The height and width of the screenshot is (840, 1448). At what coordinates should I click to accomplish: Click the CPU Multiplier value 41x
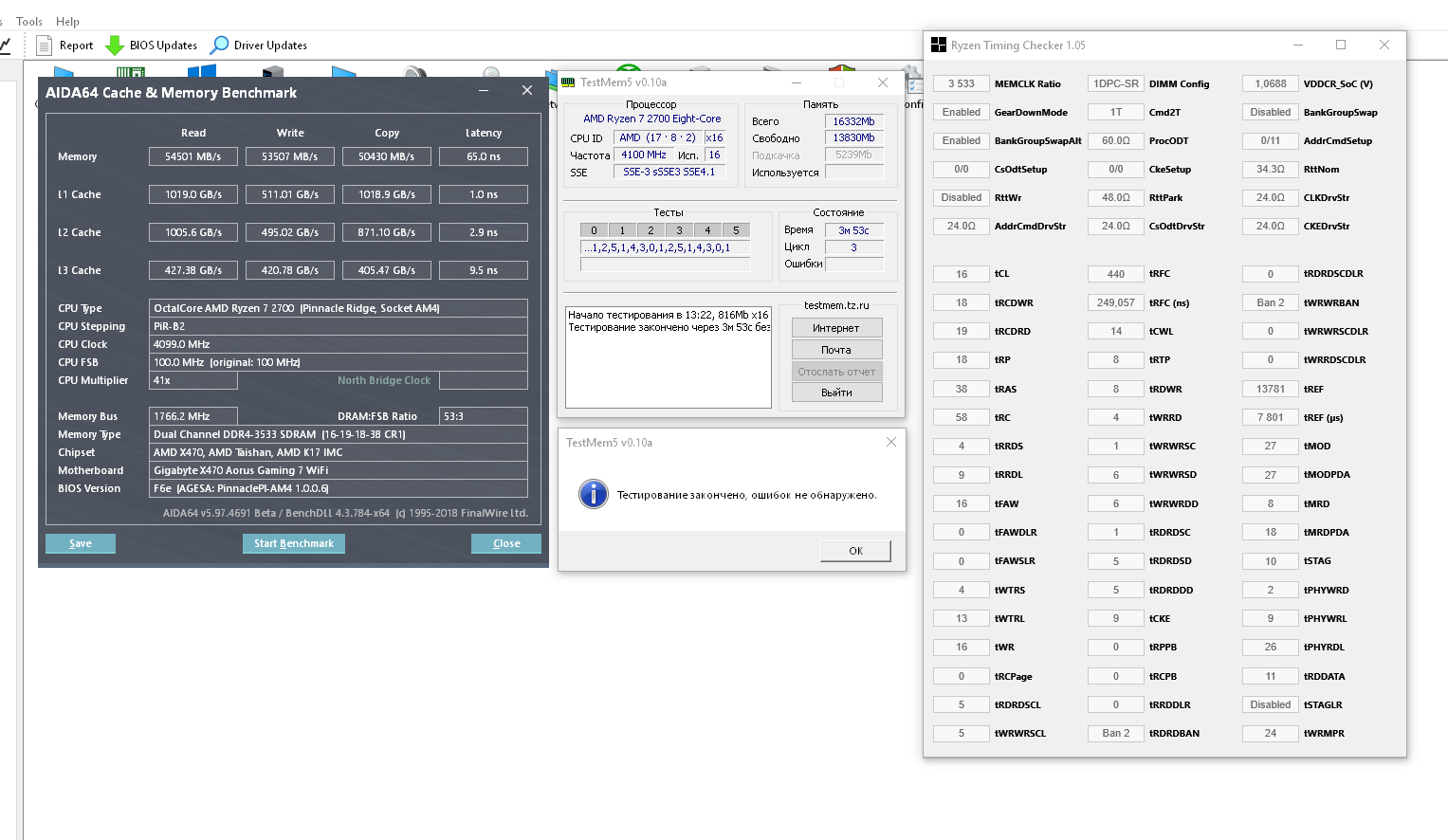[193, 380]
